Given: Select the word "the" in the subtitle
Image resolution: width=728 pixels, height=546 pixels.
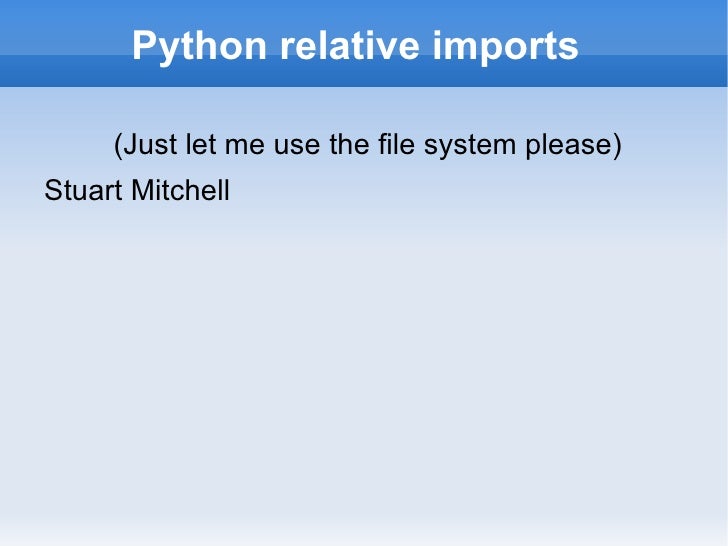Looking at the screenshot, I should click(x=349, y=144).
